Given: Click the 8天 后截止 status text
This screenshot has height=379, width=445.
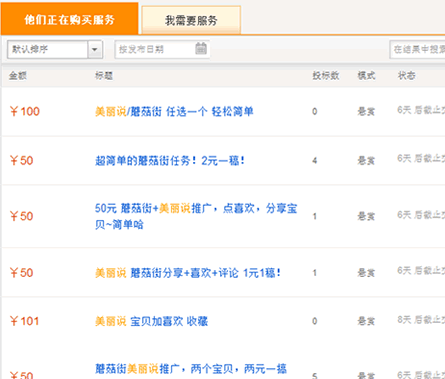Looking at the screenshot, I should click(x=421, y=320).
